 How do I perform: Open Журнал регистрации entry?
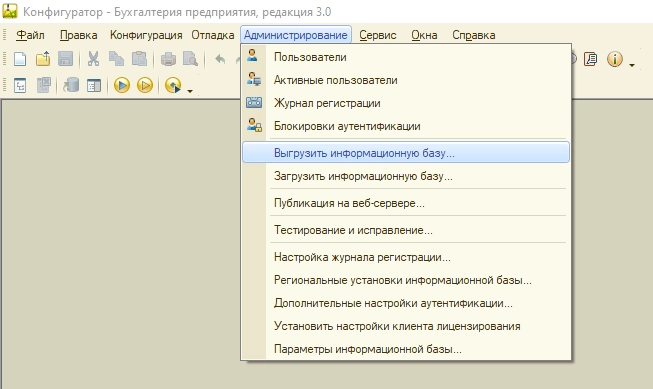[406, 103]
